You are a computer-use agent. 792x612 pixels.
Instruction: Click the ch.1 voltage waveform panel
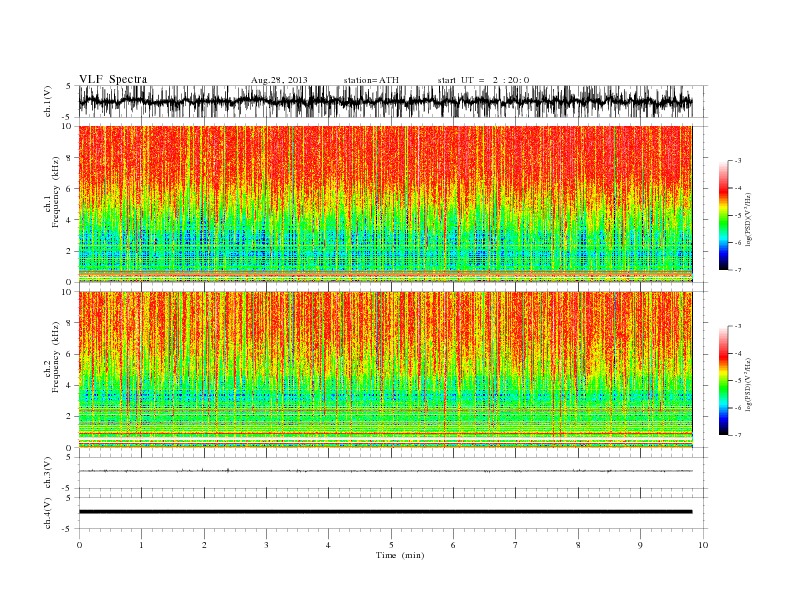click(x=393, y=101)
